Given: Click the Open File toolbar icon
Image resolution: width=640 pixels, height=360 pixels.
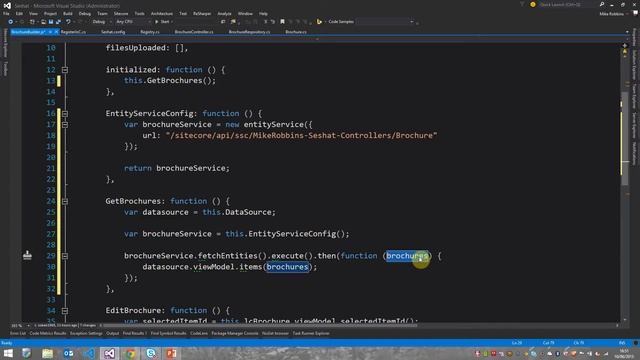Looking at the screenshot, I should 43,22.
